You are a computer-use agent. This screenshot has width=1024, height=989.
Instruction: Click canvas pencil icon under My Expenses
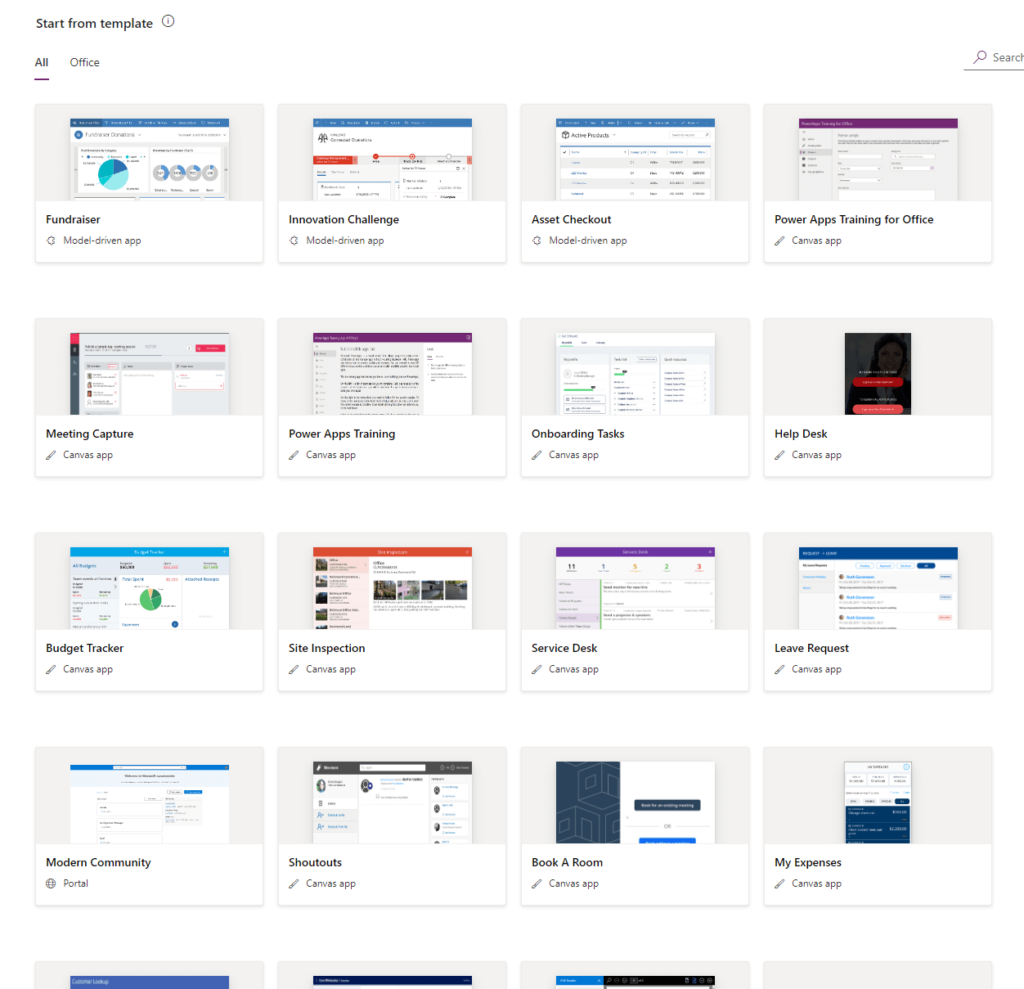[x=780, y=883]
